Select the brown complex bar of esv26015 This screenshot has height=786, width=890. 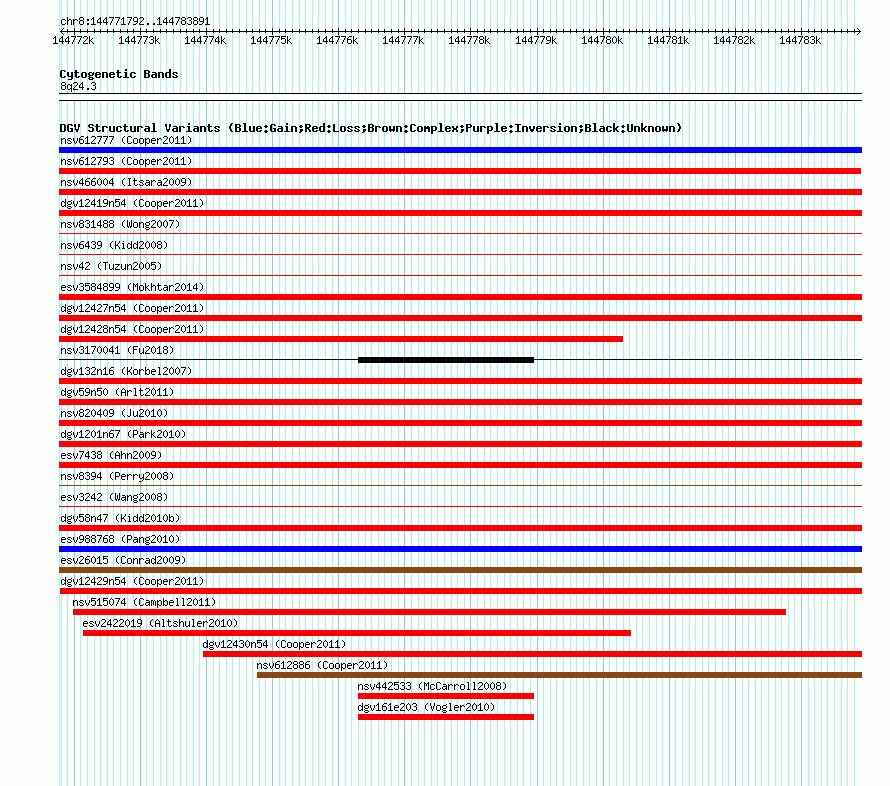[460, 570]
